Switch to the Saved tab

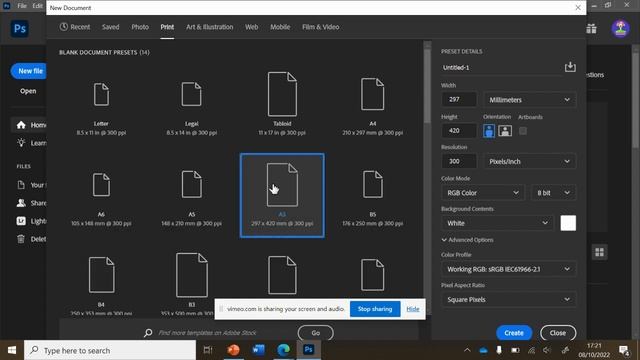pyautogui.click(x=111, y=27)
